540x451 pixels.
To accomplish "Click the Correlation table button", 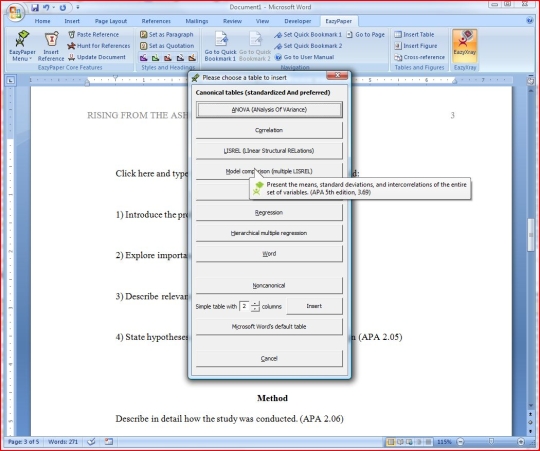I will click(x=269, y=130).
